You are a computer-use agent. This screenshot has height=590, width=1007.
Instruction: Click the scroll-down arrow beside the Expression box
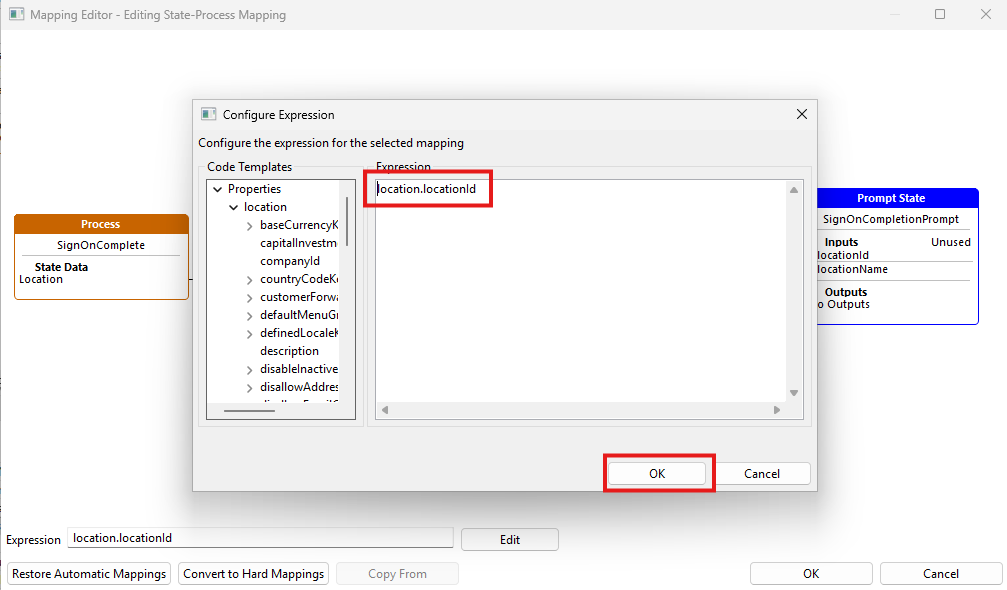(793, 390)
